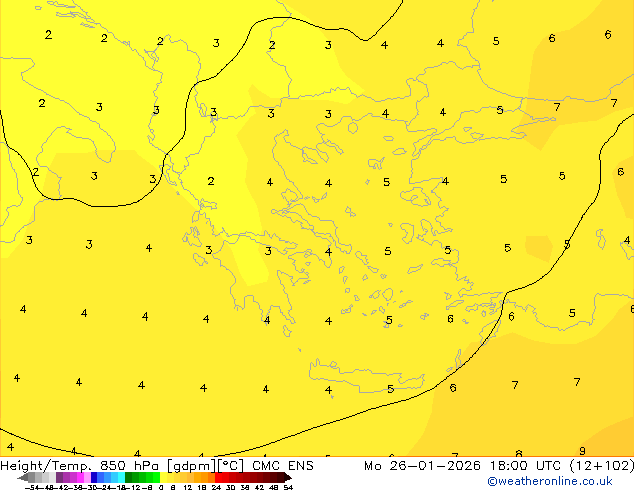Pick the dark blue swatch in the legend
Screen dimensions: 634x490
click(94, 477)
